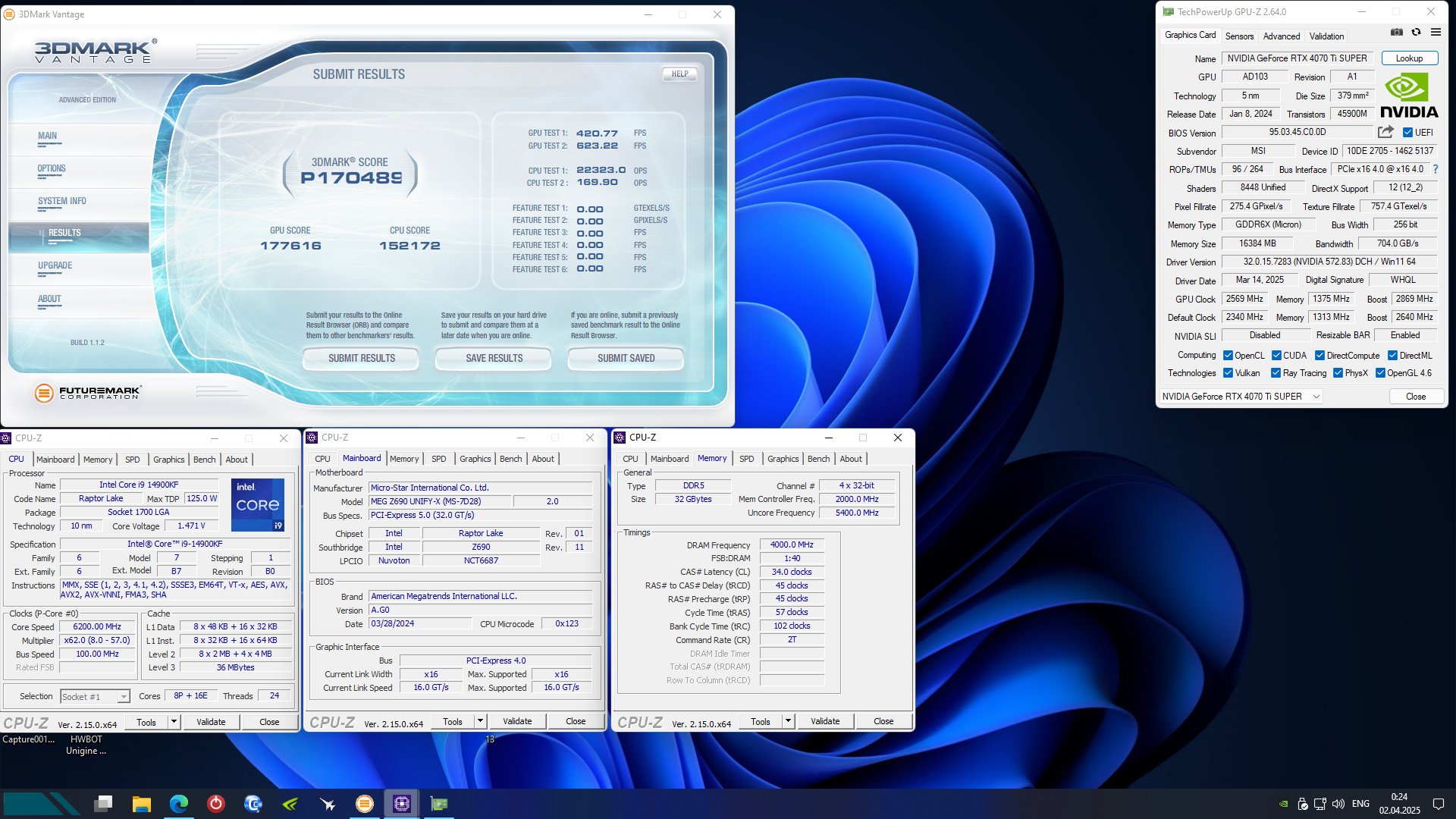Click SAVE RESULTS button in 3DMark

[x=494, y=358]
